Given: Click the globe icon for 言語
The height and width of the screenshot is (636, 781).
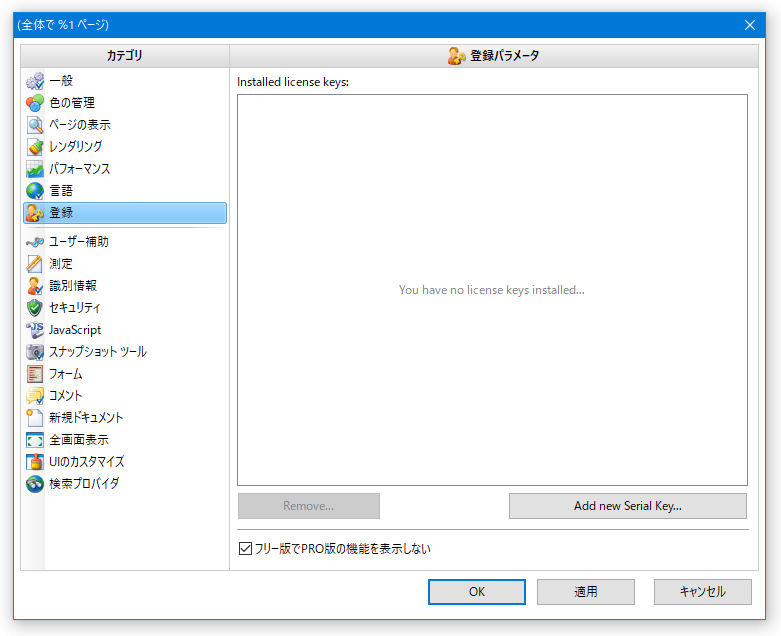Looking at the screenshot, I should point(35,191).
